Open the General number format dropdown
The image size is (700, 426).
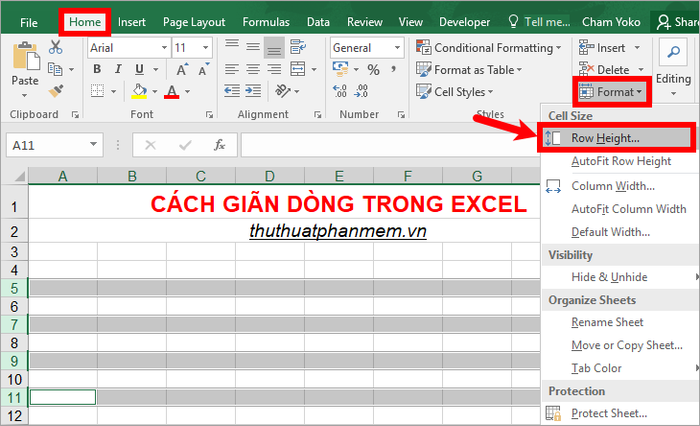[397, 48]
